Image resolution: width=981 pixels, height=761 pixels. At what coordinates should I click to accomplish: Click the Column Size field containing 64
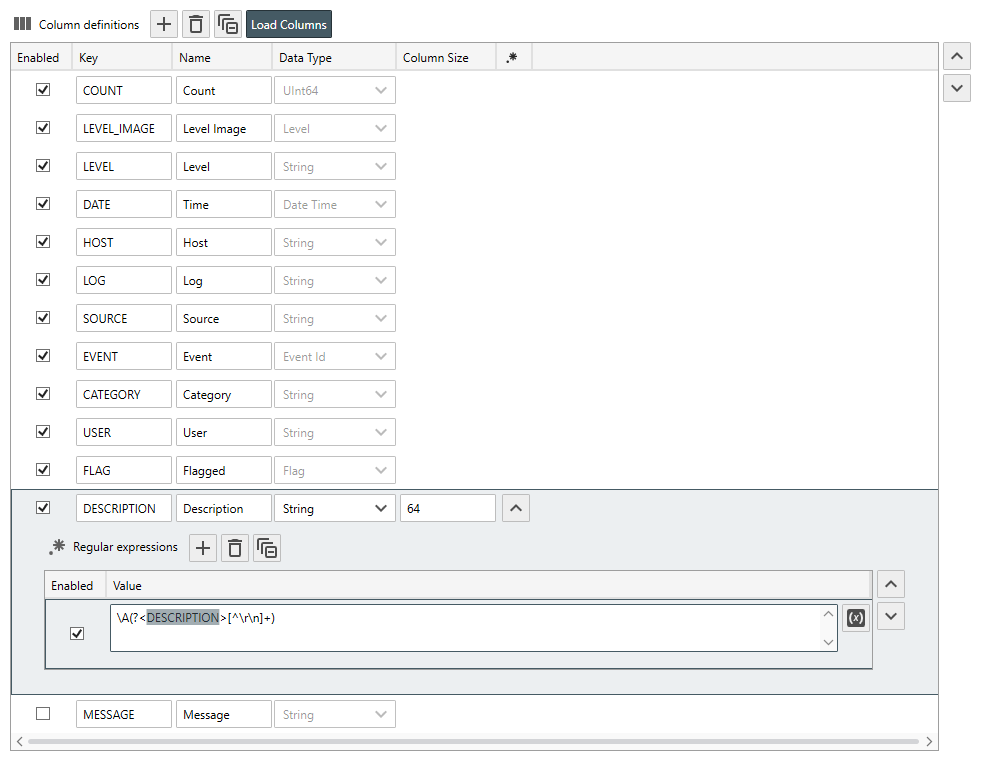pos(447,508)
